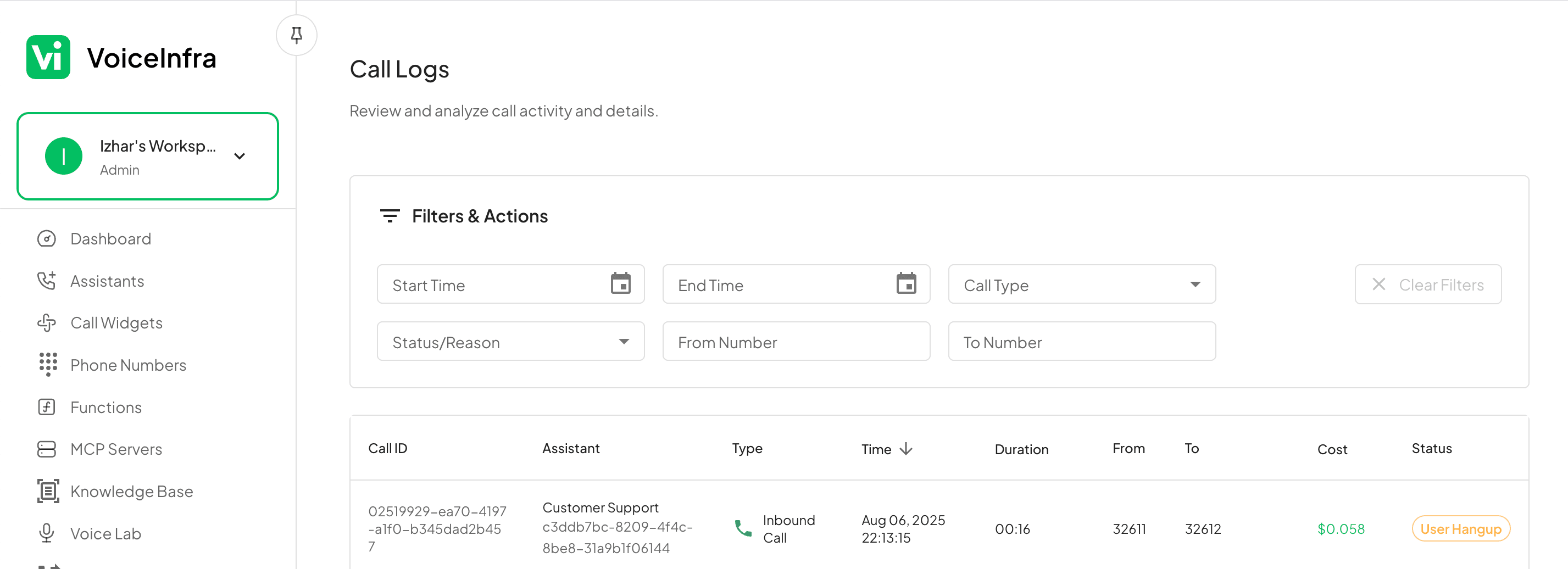Open the Phone Numbers section
1568x569 pixels.
click(x=128, y=365)
